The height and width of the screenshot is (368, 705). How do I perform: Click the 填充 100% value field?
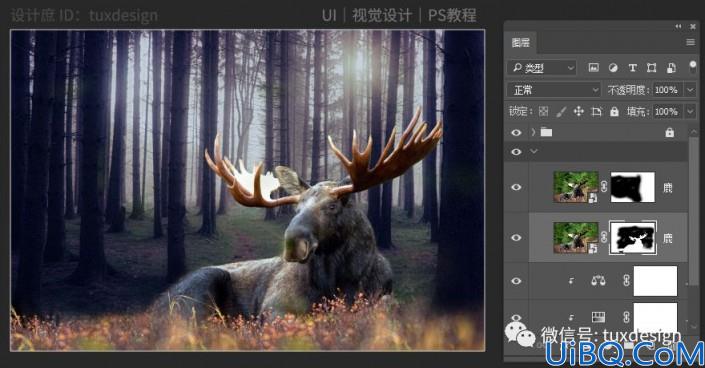coord(667,112)
